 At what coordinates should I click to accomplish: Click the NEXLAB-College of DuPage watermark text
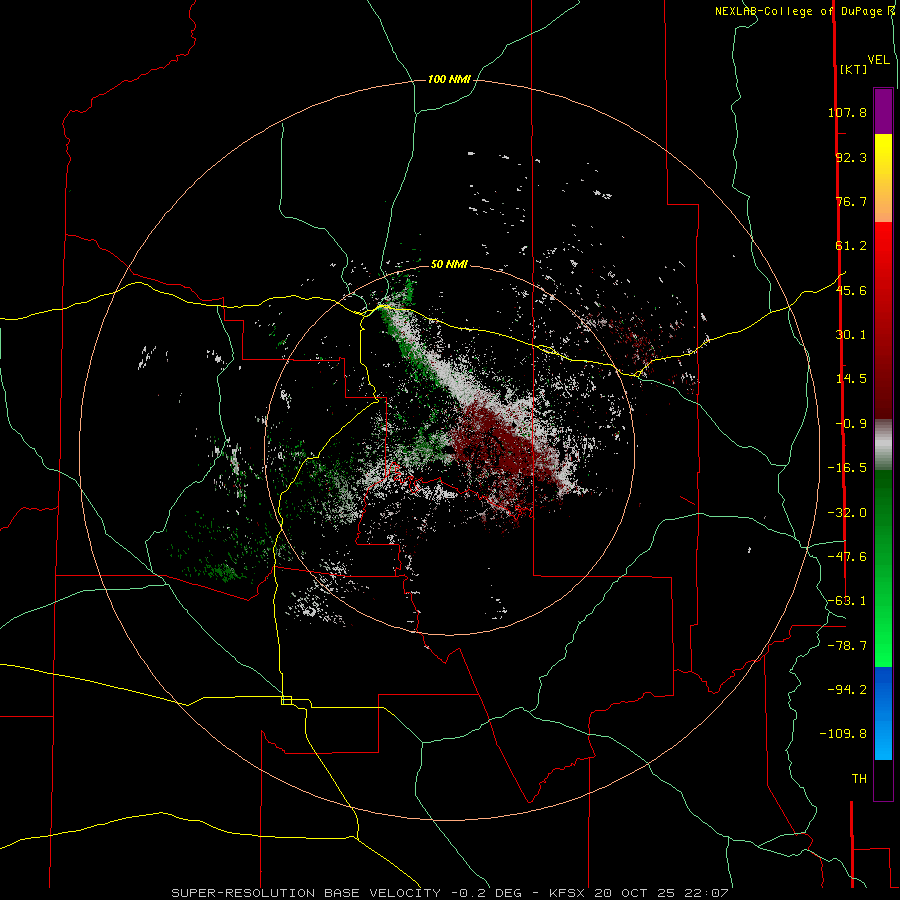pyautogui.click(x=801, y=11)
